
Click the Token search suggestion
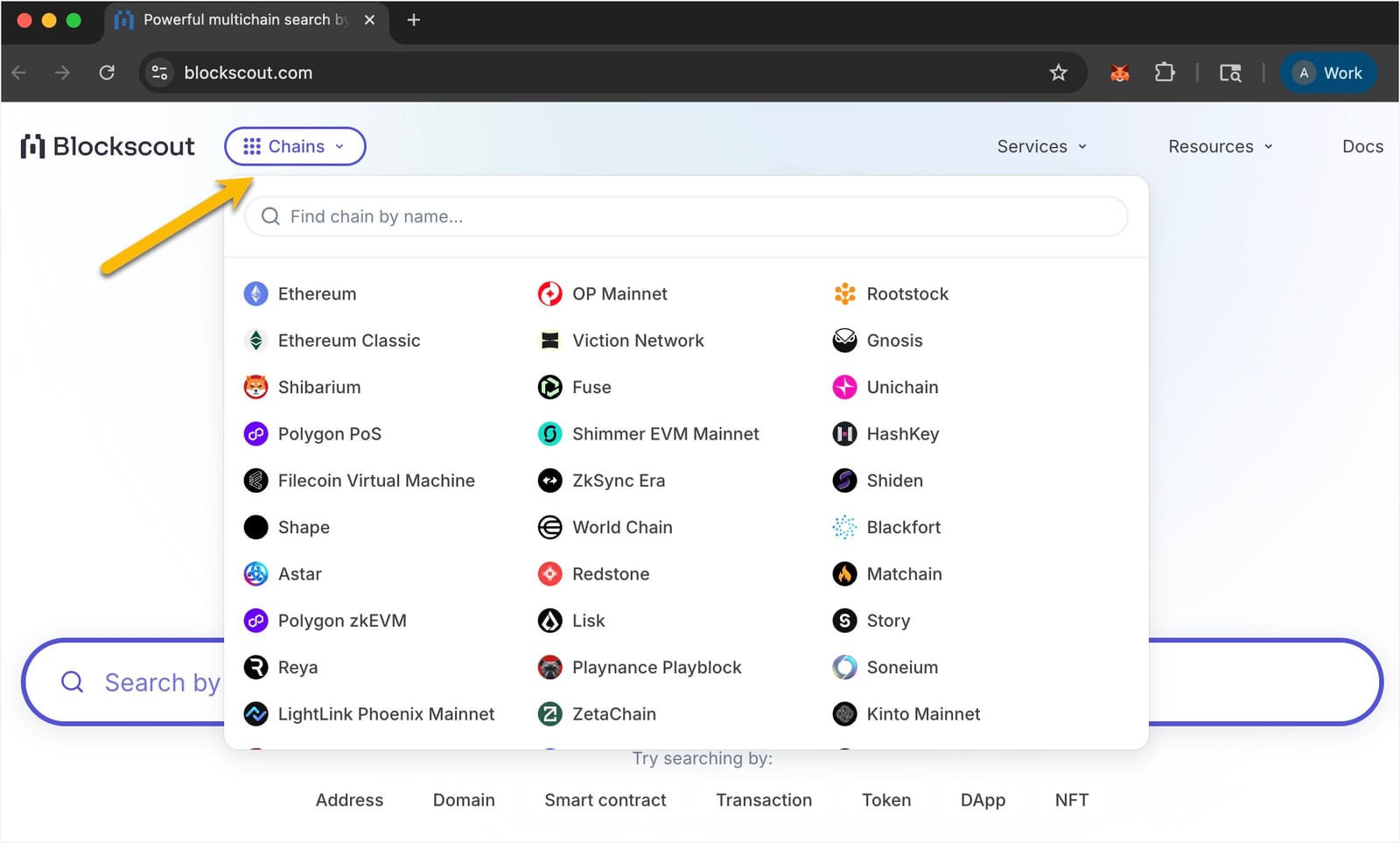pos(886,799)
